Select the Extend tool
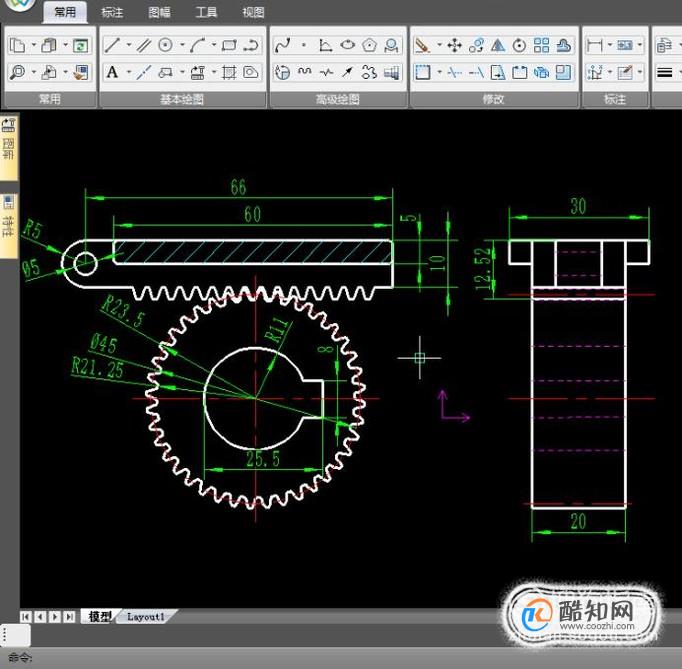 [x=476, y=72]
